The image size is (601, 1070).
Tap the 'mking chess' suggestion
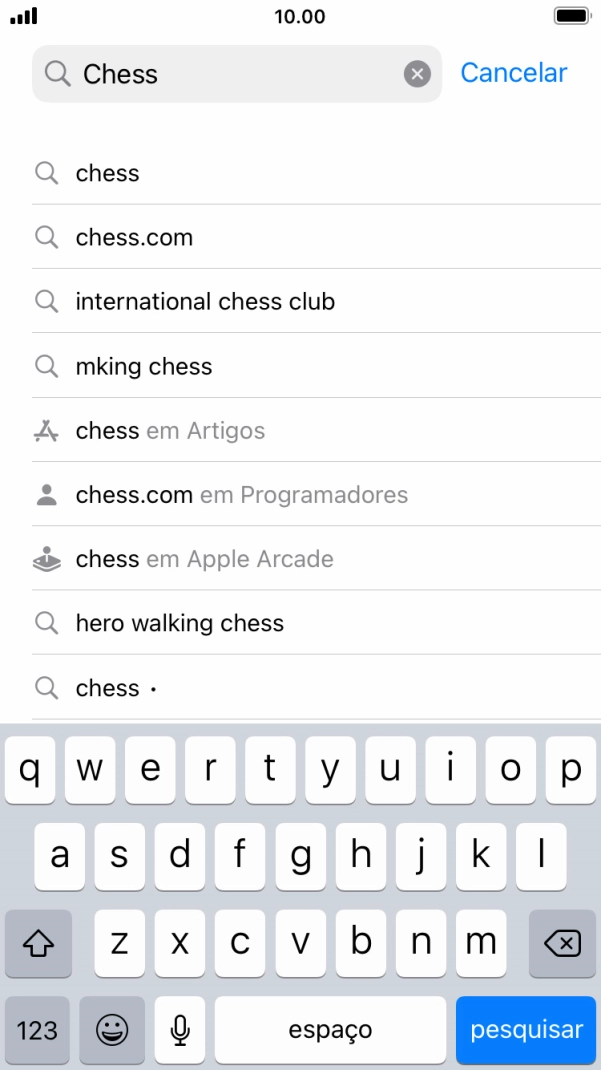click(x=144, y=367)
